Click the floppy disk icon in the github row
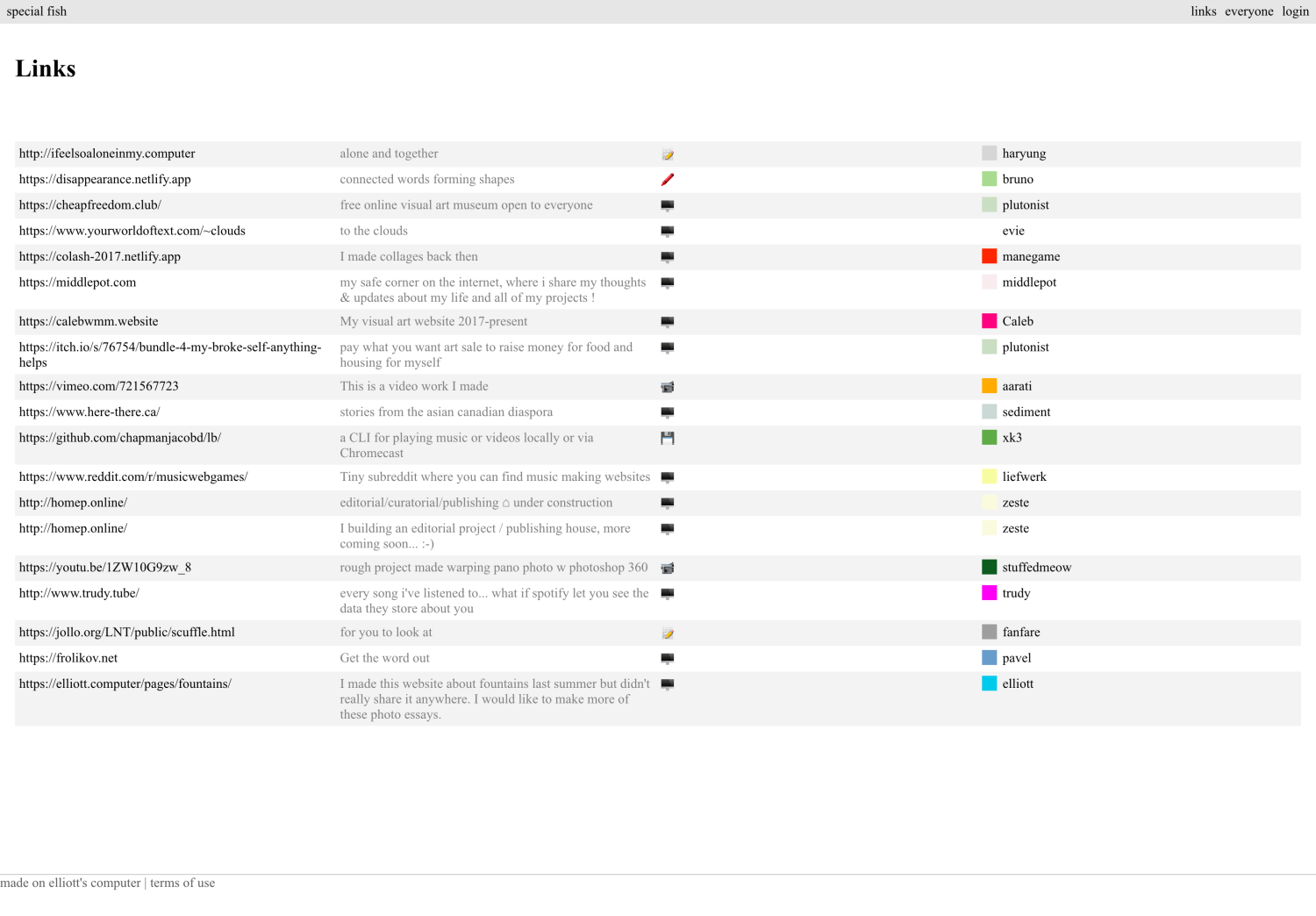 tap(667, 438)
